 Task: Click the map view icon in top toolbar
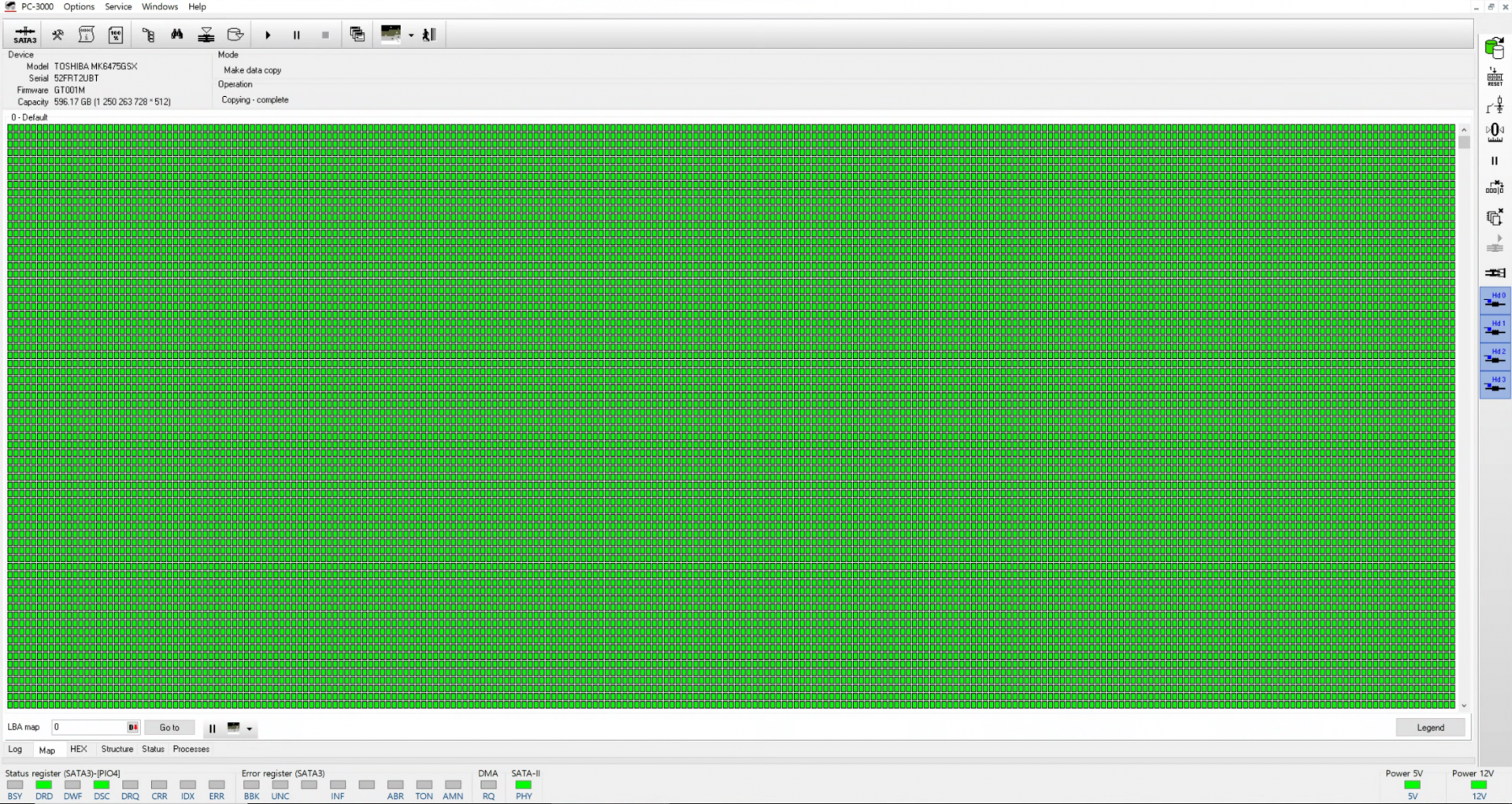[391, 34]
